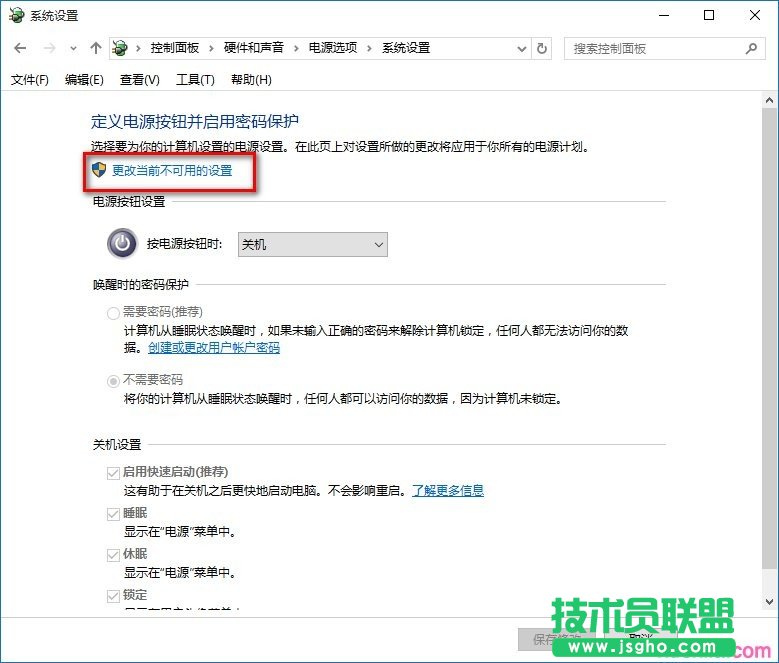Open the 工具(T) menu
The height and width of the screenshot is (663, 779).
pyautogui.click(x=195, y=80)
